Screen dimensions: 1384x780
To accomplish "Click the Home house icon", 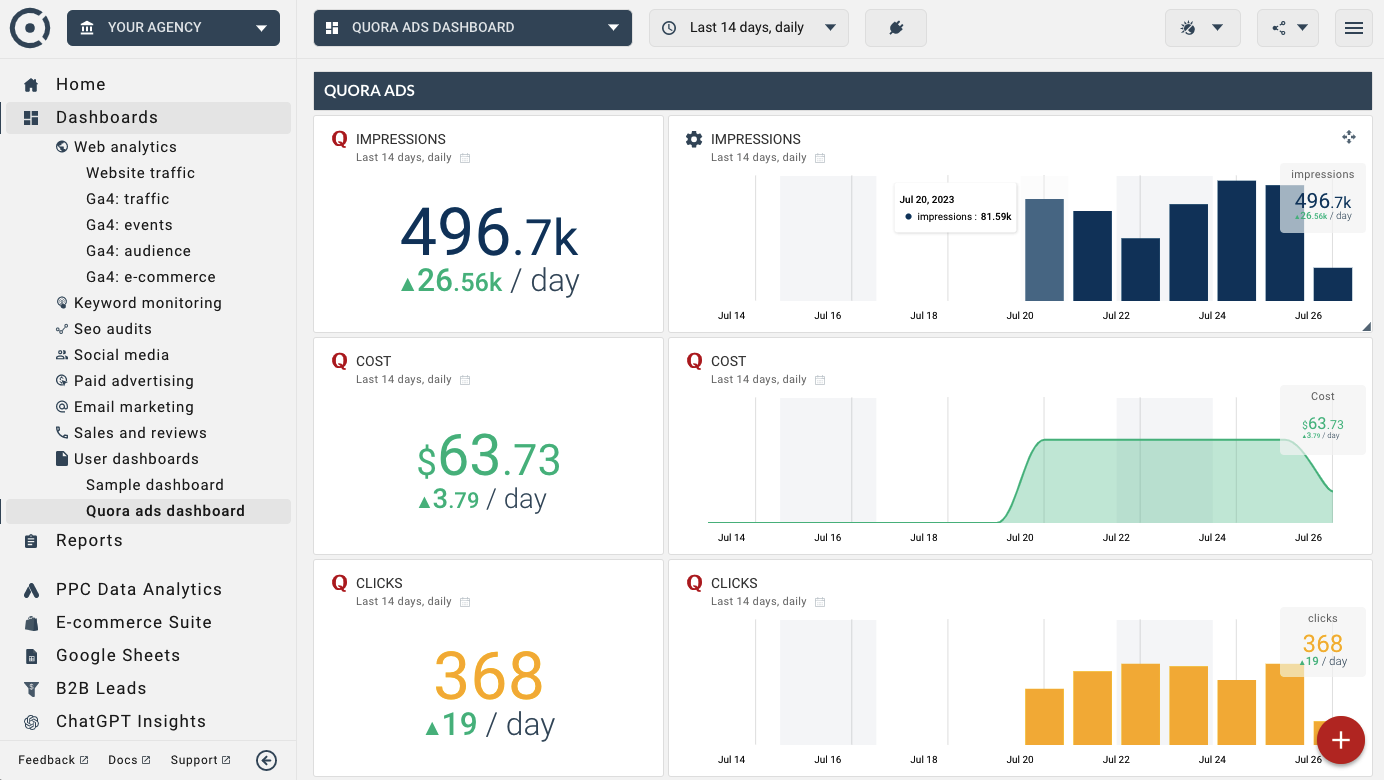I will (31, 85).
